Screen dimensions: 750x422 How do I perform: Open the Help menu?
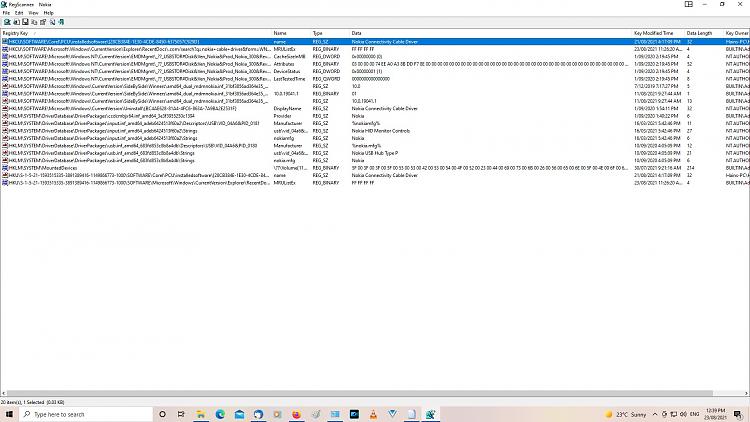[x=48, y=13]
